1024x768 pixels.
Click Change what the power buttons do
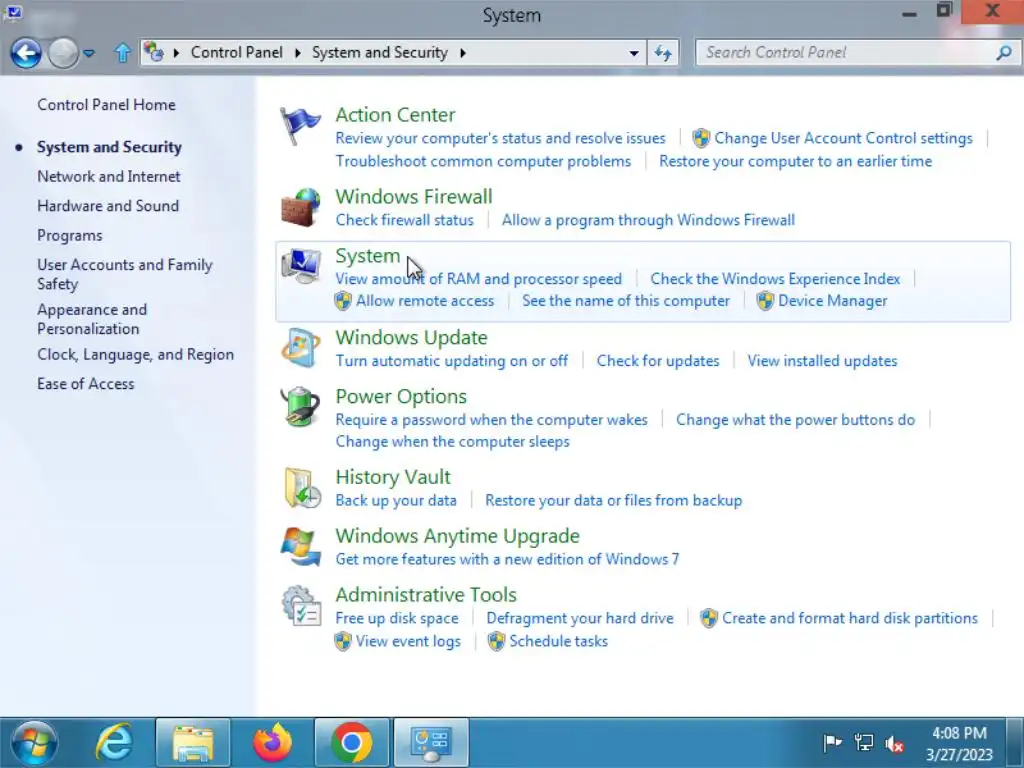[795, 419]
